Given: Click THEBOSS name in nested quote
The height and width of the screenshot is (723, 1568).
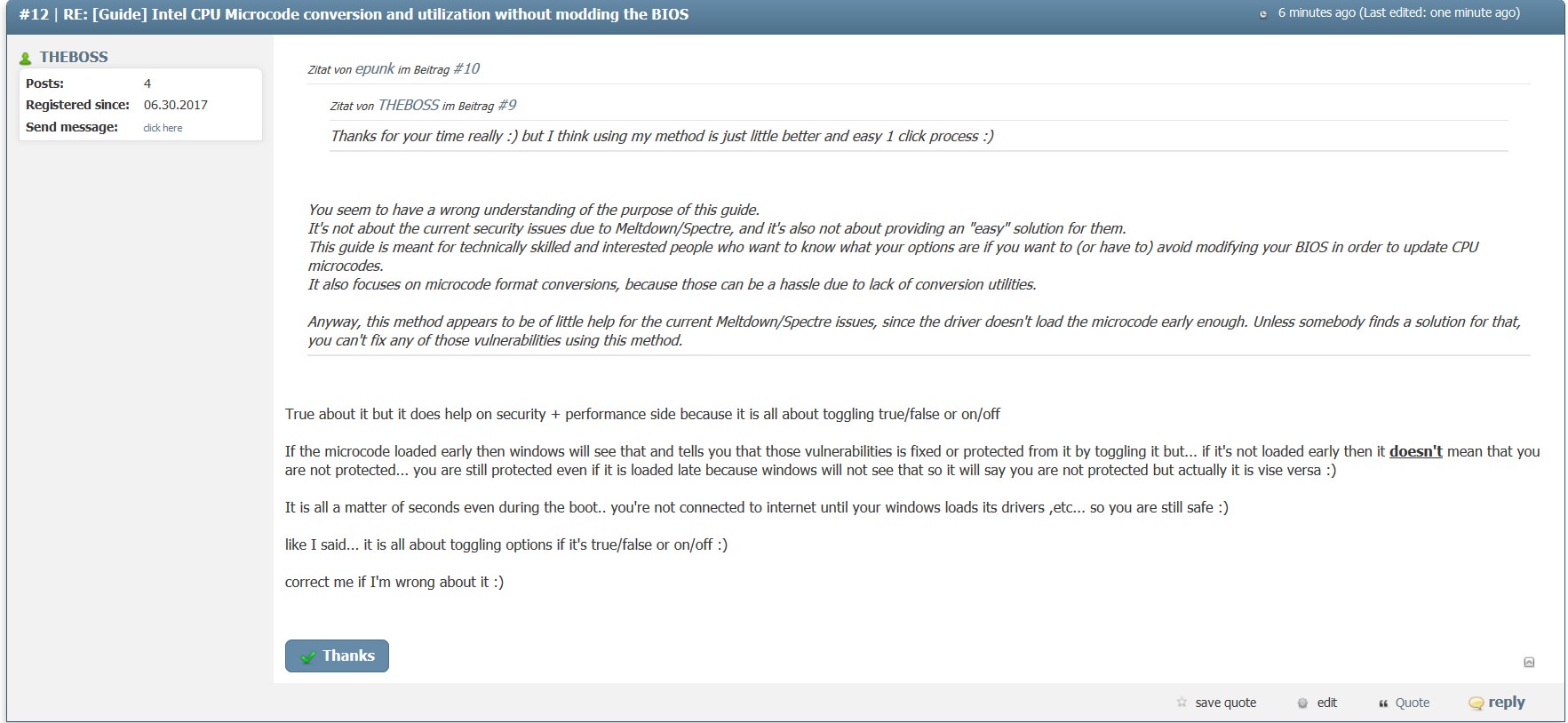Looking at the screenshot, I should [409, 105].
